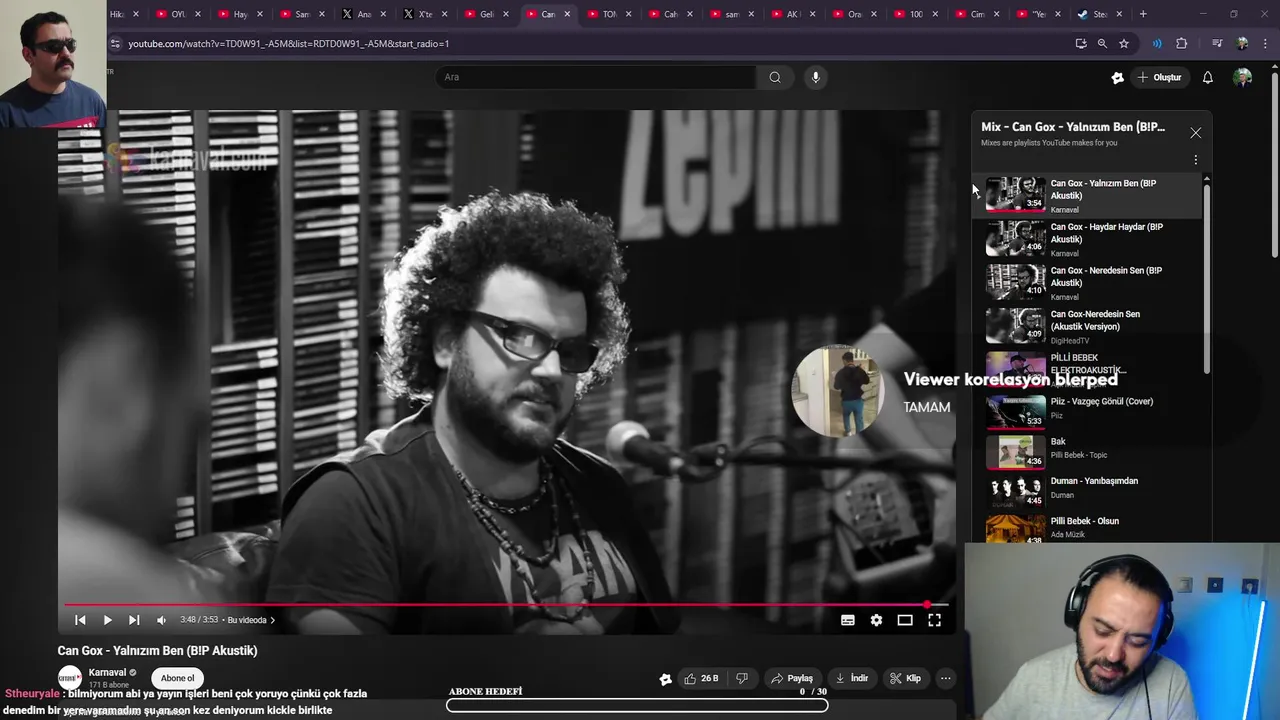Enter fullscreen with the player fullscreen icon

tap(934, 620)
